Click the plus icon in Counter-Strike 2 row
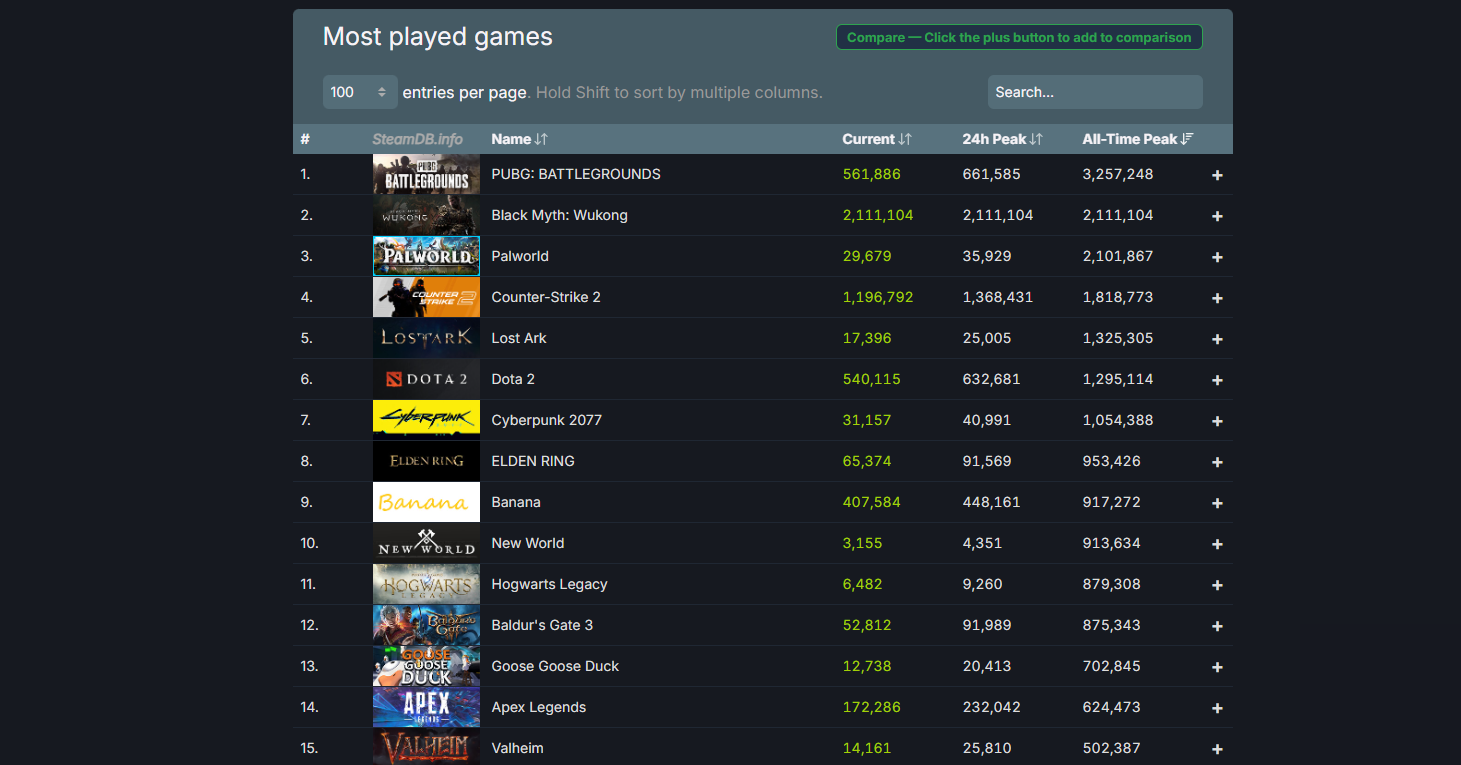This screenshot has width=1461, height=765. pos(1217,298)
